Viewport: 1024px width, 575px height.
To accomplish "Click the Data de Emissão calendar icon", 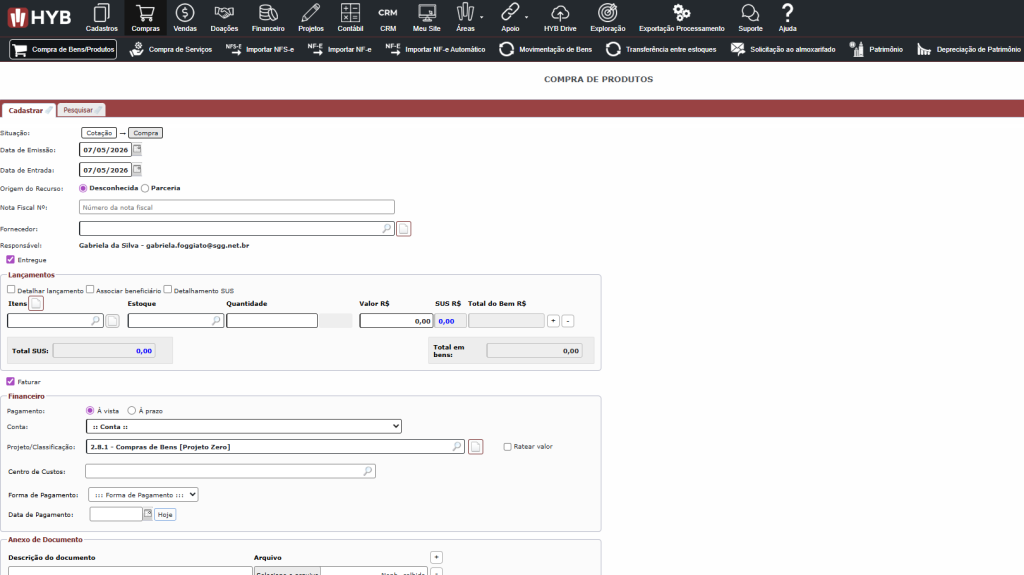I will (x=137, y=150).
